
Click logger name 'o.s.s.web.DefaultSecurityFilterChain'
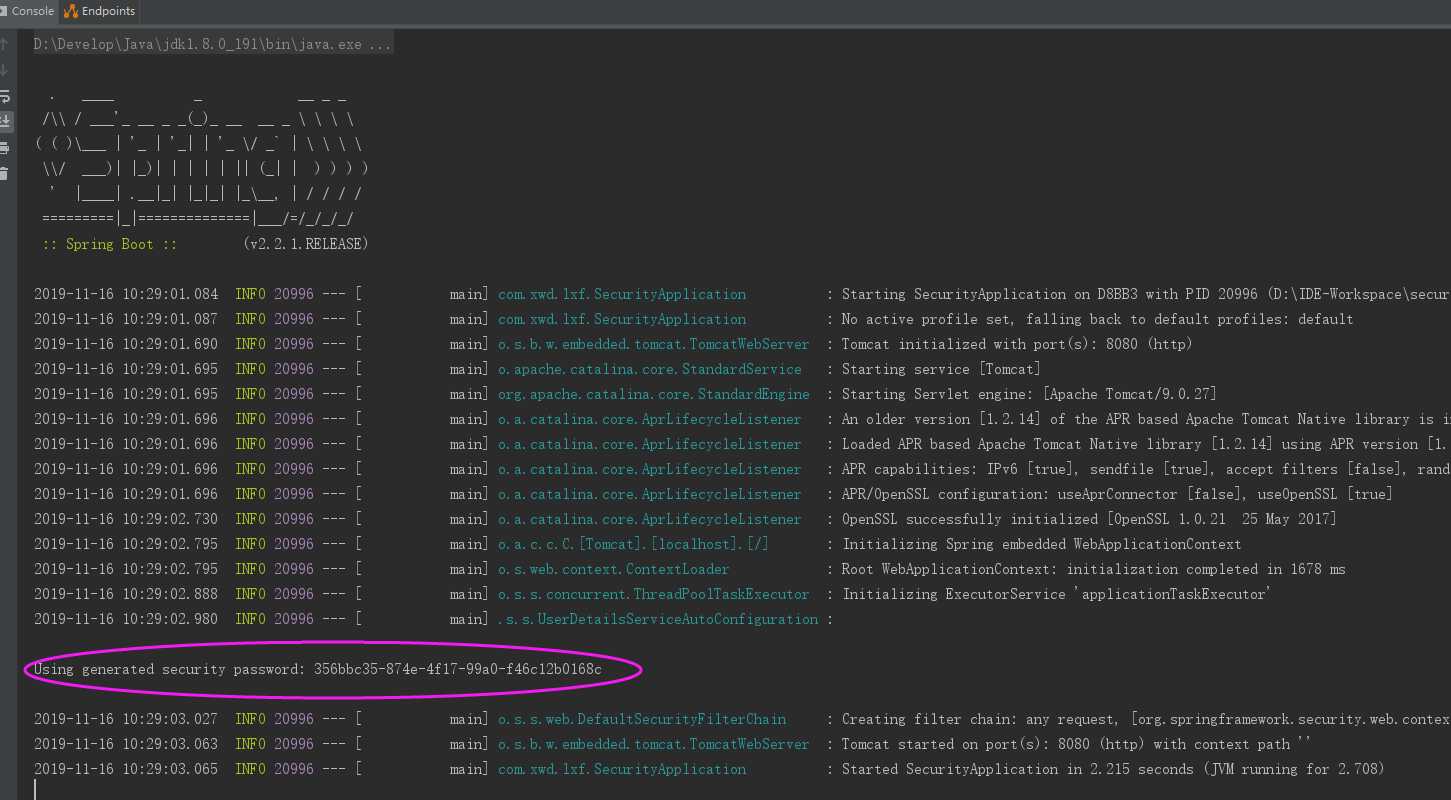click(642, 719)
